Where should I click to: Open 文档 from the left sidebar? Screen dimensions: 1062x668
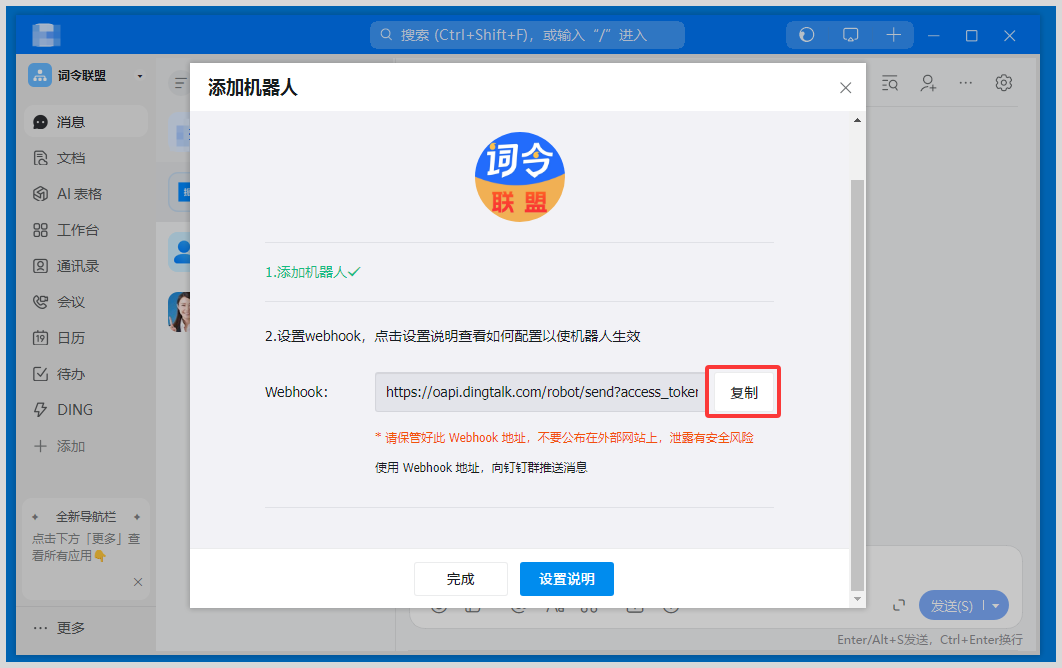pos(70,158)
